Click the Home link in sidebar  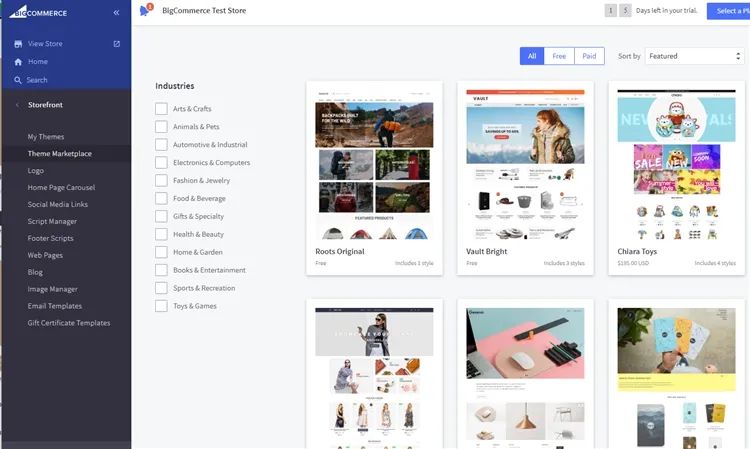(x=38, y=62)
